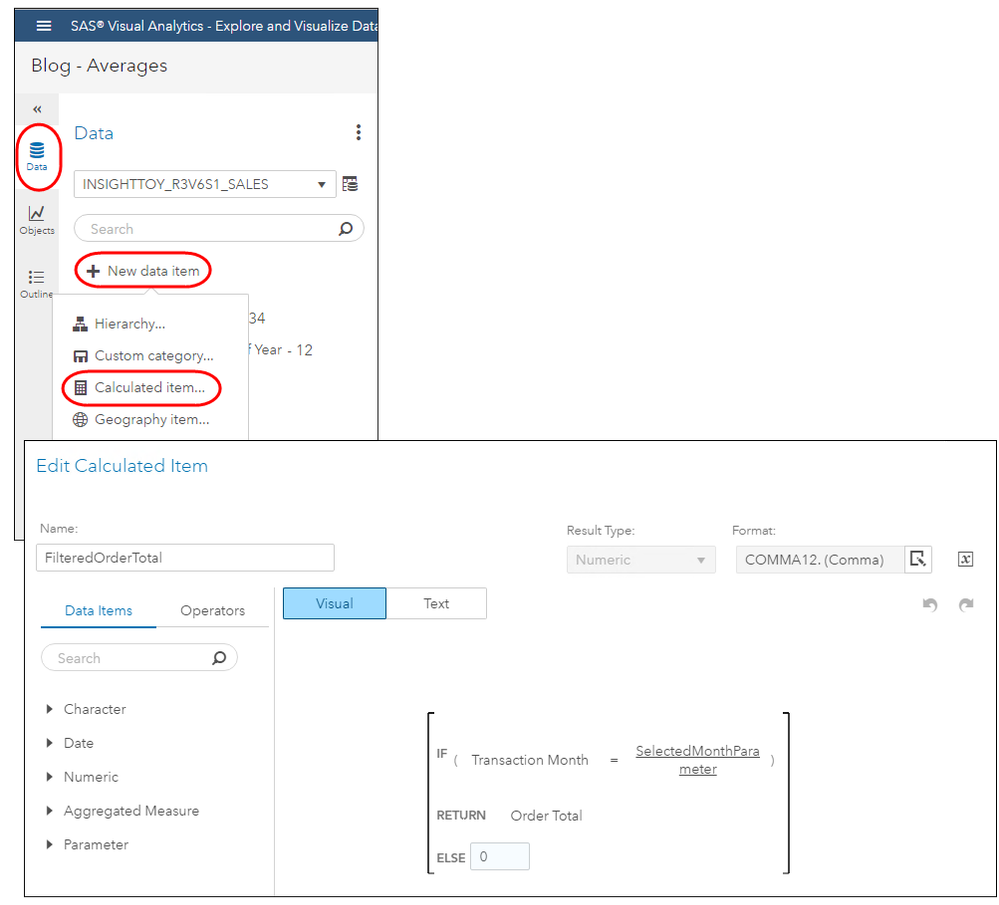
Task: Expand the Date data items group
Action: tap(49, 742)
